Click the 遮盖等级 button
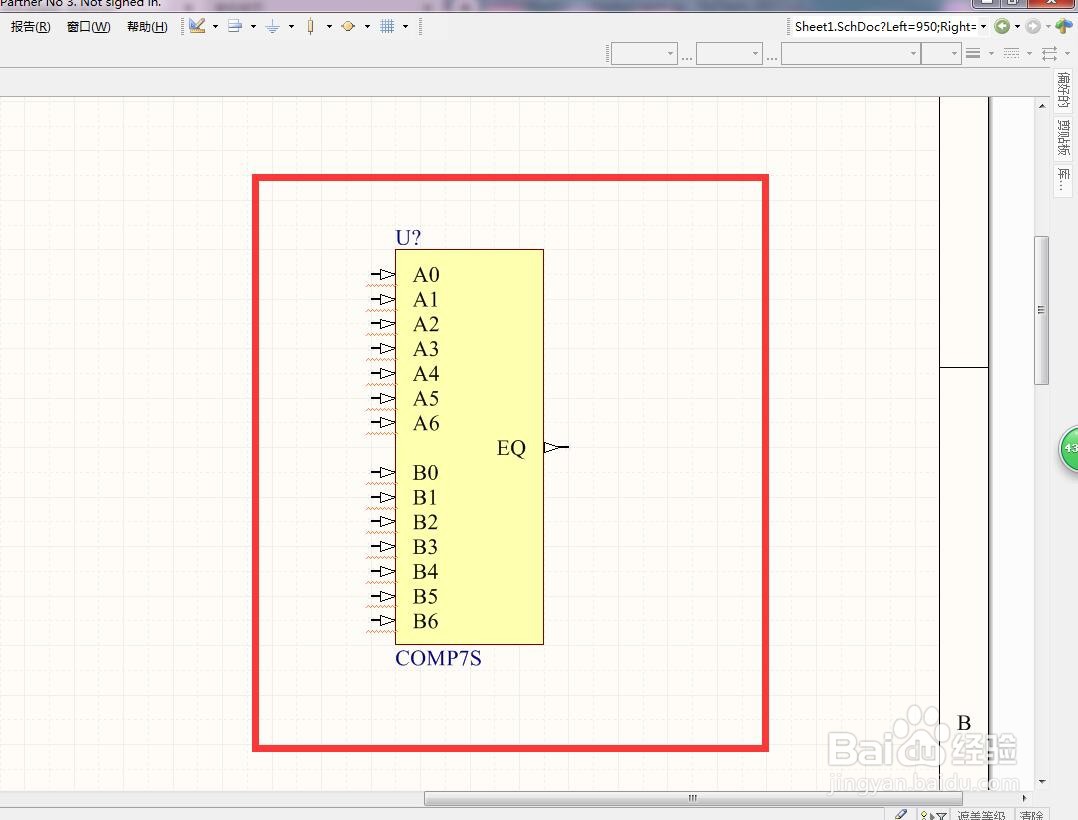1078x820 pixels. pyautogui.click(x=981, y=815)
